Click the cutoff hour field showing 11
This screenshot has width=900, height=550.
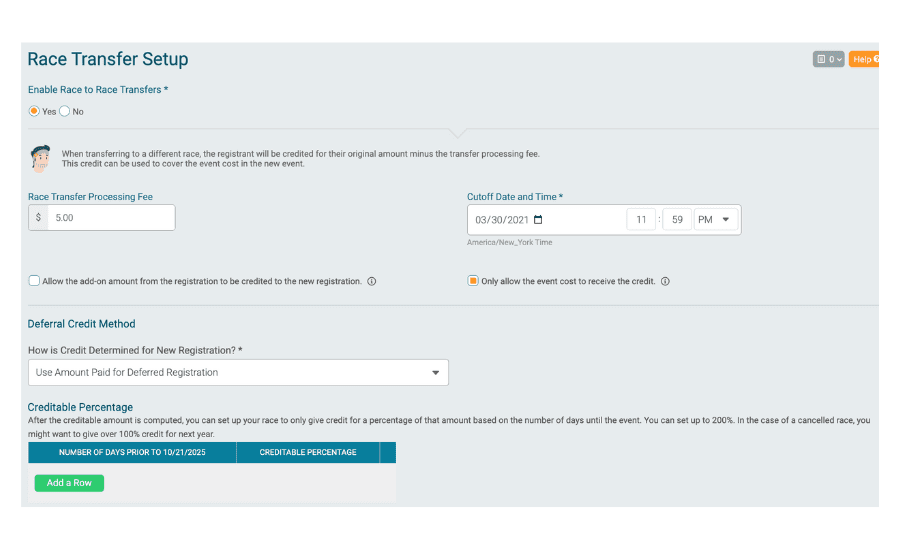(x=641, y=219)
